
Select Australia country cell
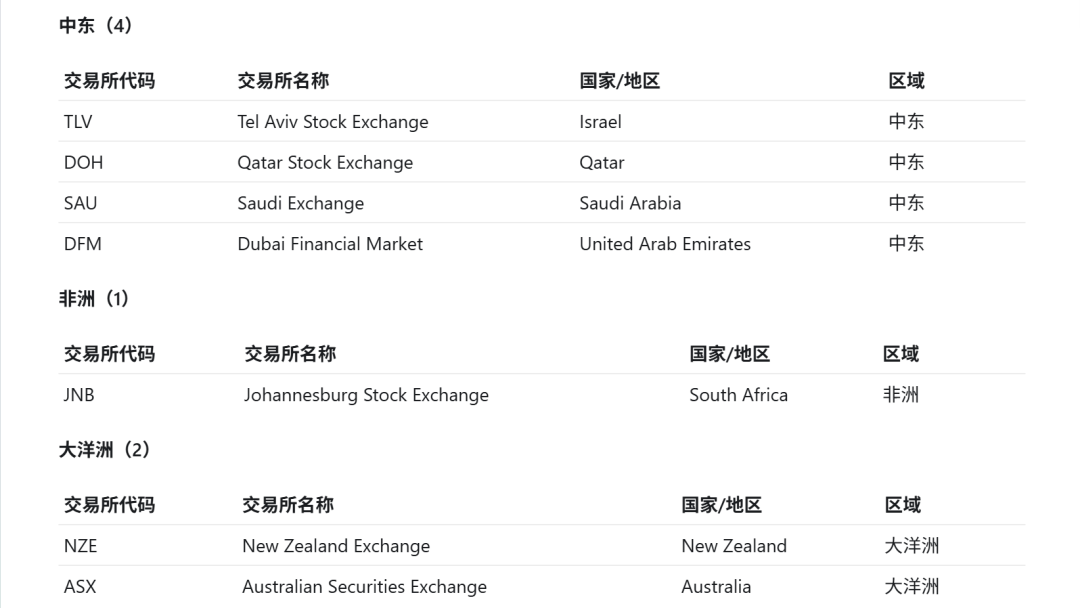(716, 587)
